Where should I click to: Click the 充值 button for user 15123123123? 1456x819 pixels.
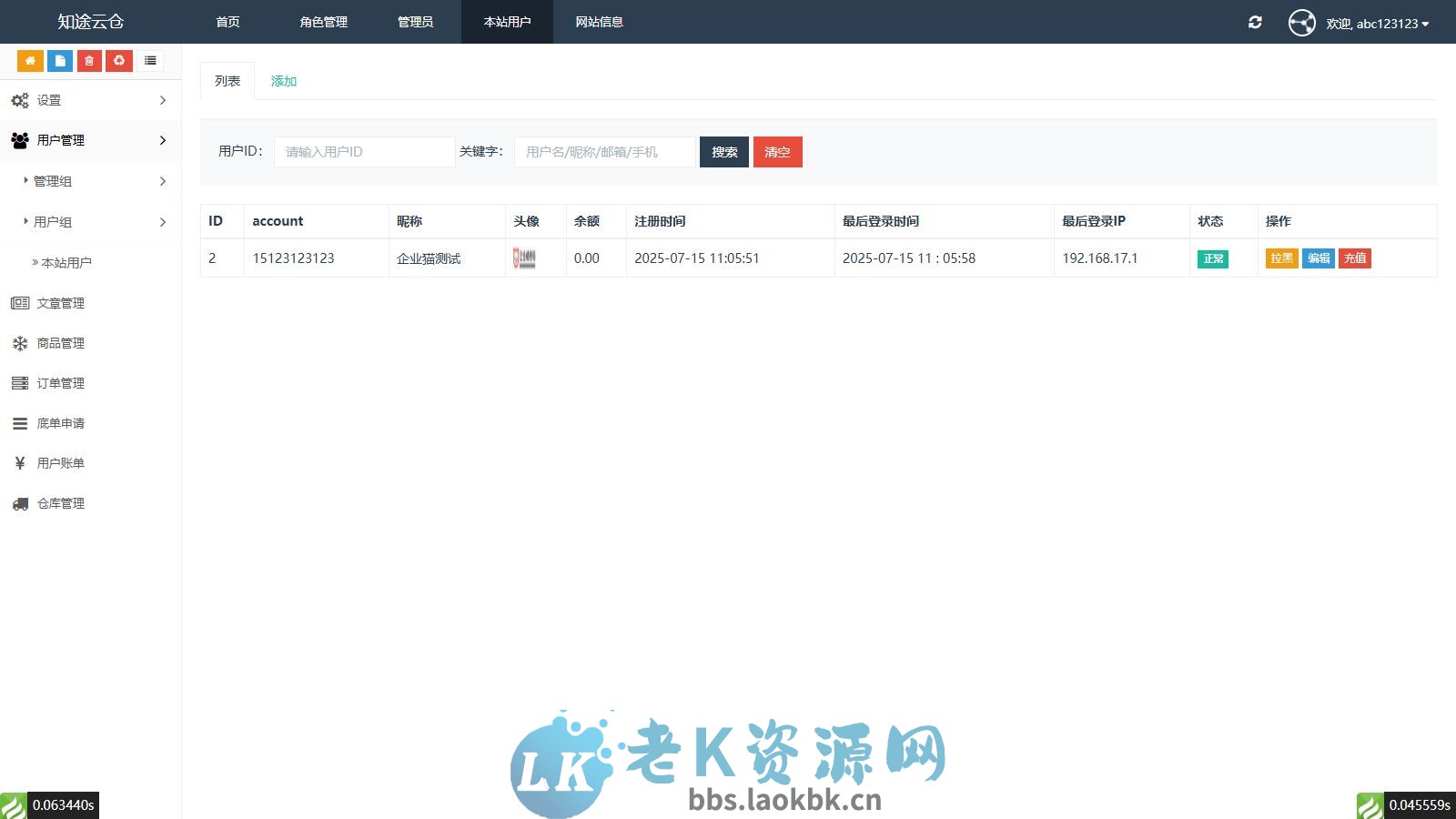pyautogui.click(x=1354, y=258)
